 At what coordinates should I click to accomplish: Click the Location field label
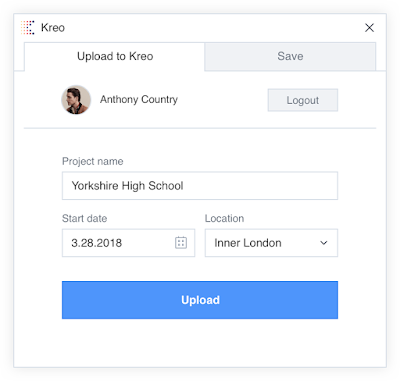click(224, 218)
